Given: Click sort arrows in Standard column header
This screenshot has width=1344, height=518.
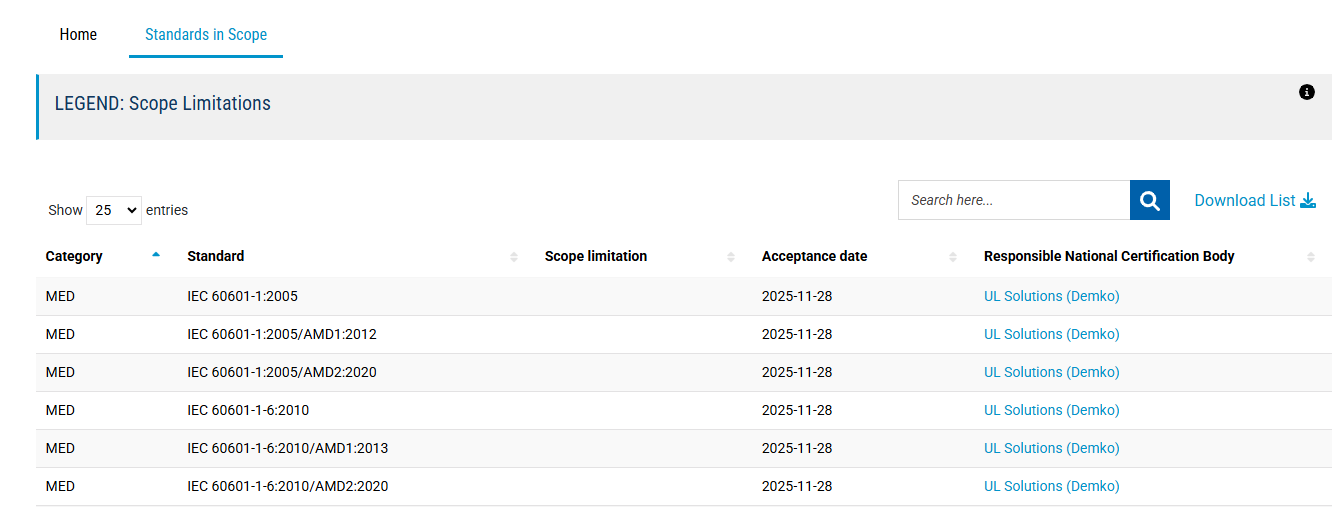Looking at the screenshot, I should point(514,257).
